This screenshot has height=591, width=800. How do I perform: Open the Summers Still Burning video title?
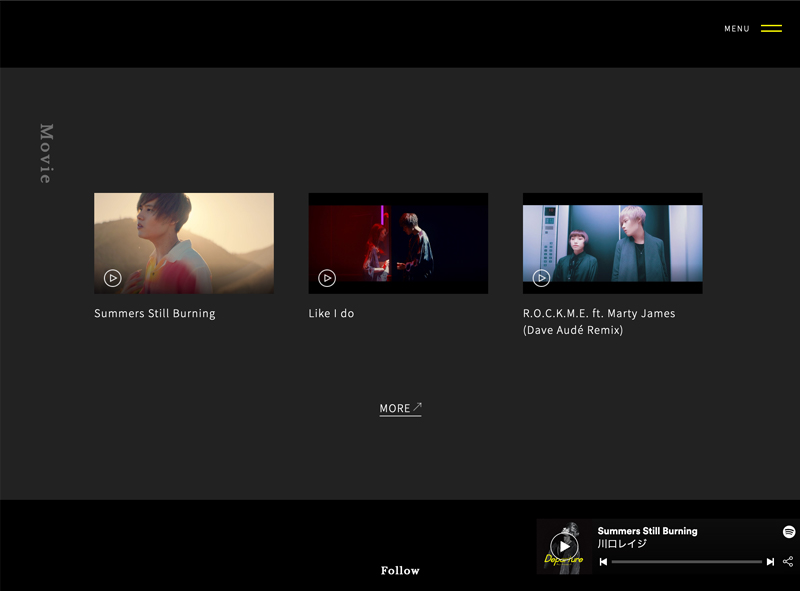[x=155, y=314]
